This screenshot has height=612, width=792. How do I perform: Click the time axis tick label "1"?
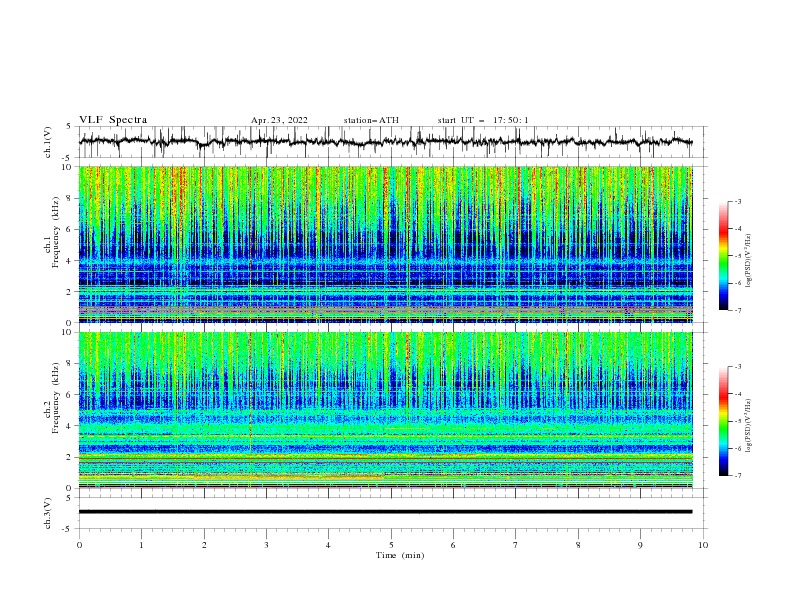(141, 545)
